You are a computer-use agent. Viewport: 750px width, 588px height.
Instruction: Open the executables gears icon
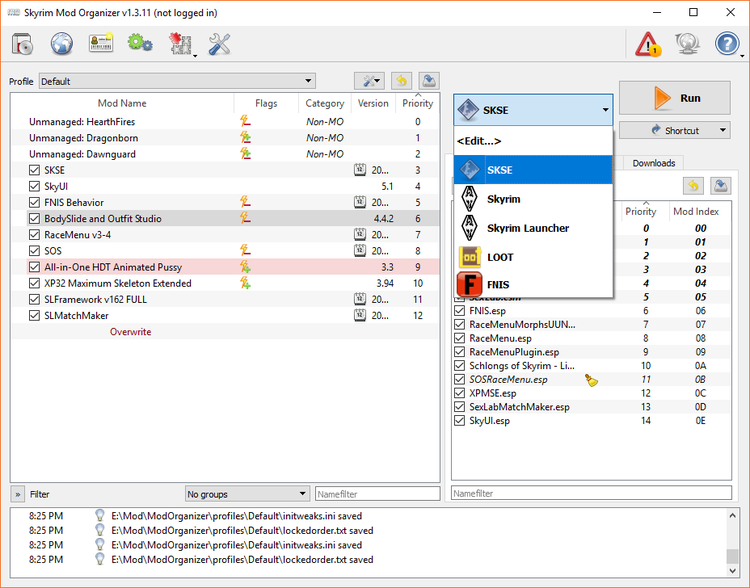click(140, 44)
